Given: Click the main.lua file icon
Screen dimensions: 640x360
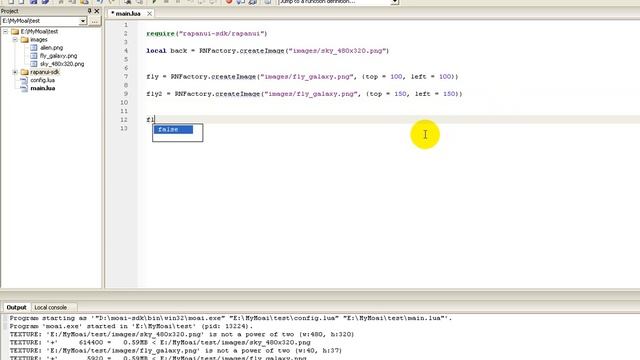Looking at the screenshot, I should tap(24, 88).
